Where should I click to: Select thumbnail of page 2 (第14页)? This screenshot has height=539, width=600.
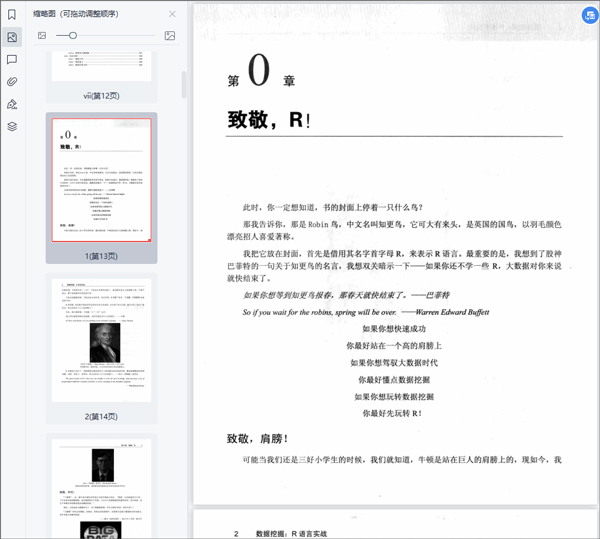pos(101,340)
